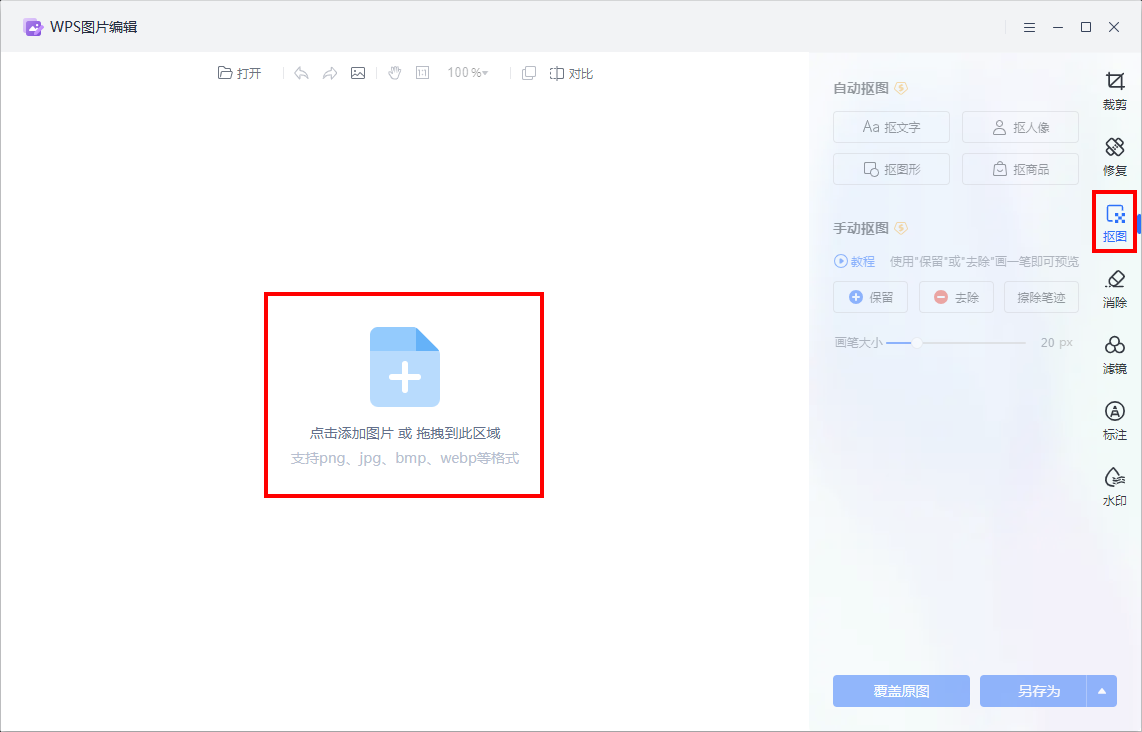Viewport: 1142px width, 732px height.
Task: Expand the 另存为 dropdown arrow
Action: pos(1102,690)
